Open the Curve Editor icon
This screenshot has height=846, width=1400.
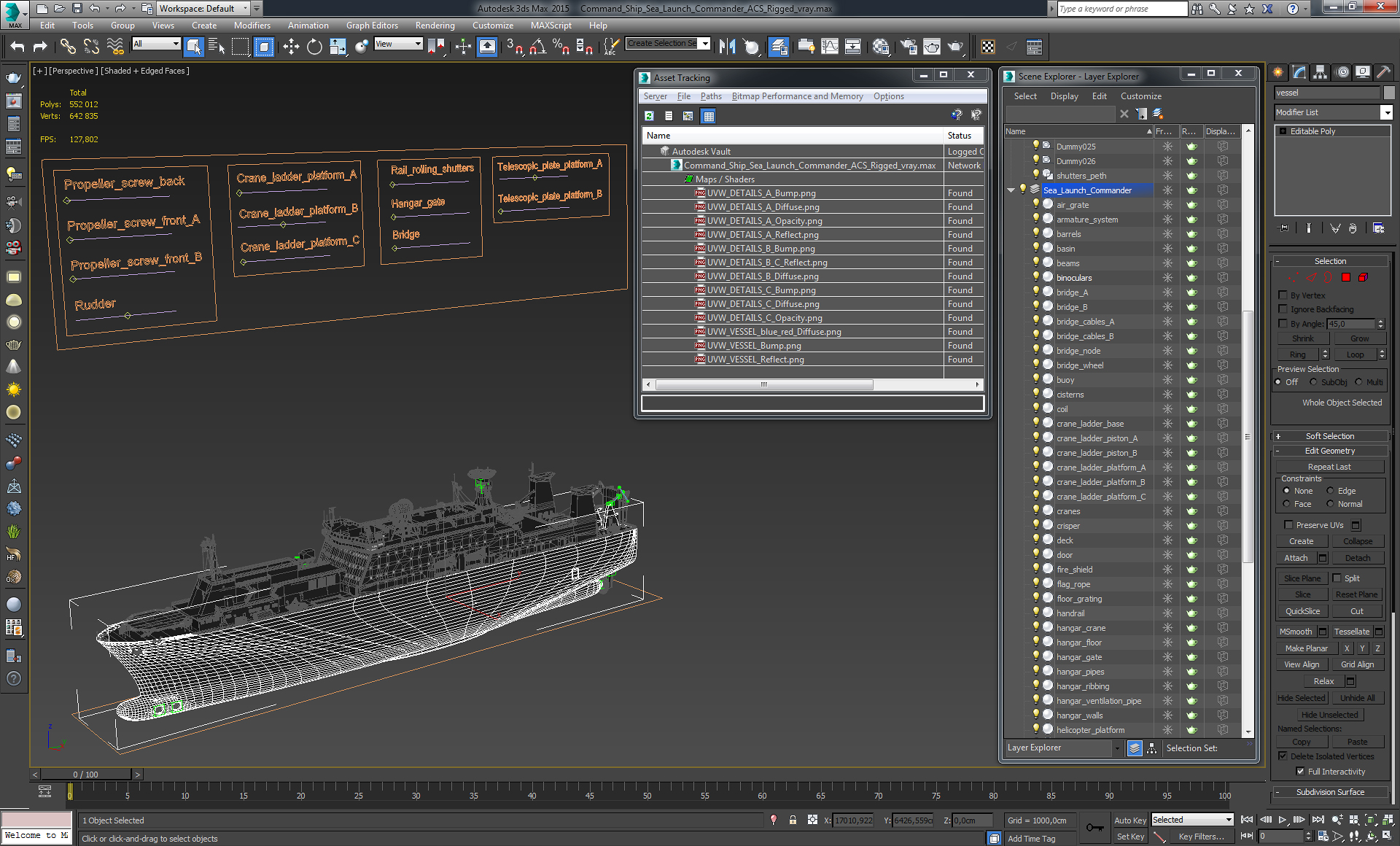pos(830,47)
